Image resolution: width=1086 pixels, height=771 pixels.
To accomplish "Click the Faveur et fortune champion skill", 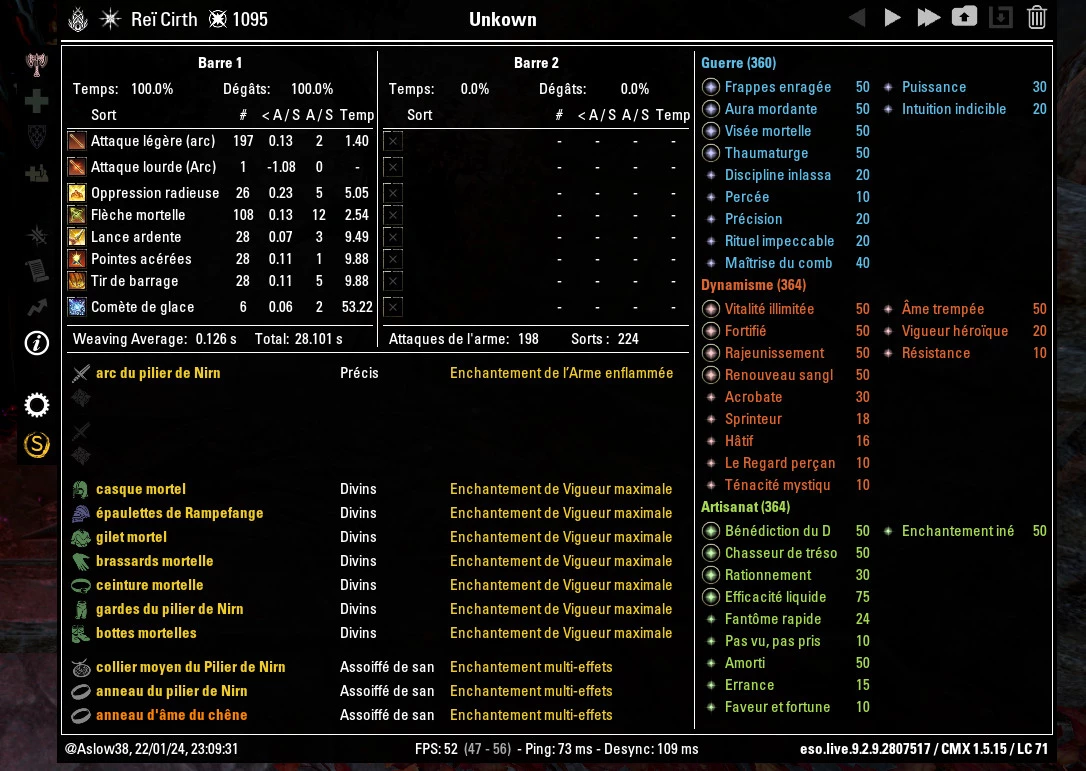I will 777,707.
